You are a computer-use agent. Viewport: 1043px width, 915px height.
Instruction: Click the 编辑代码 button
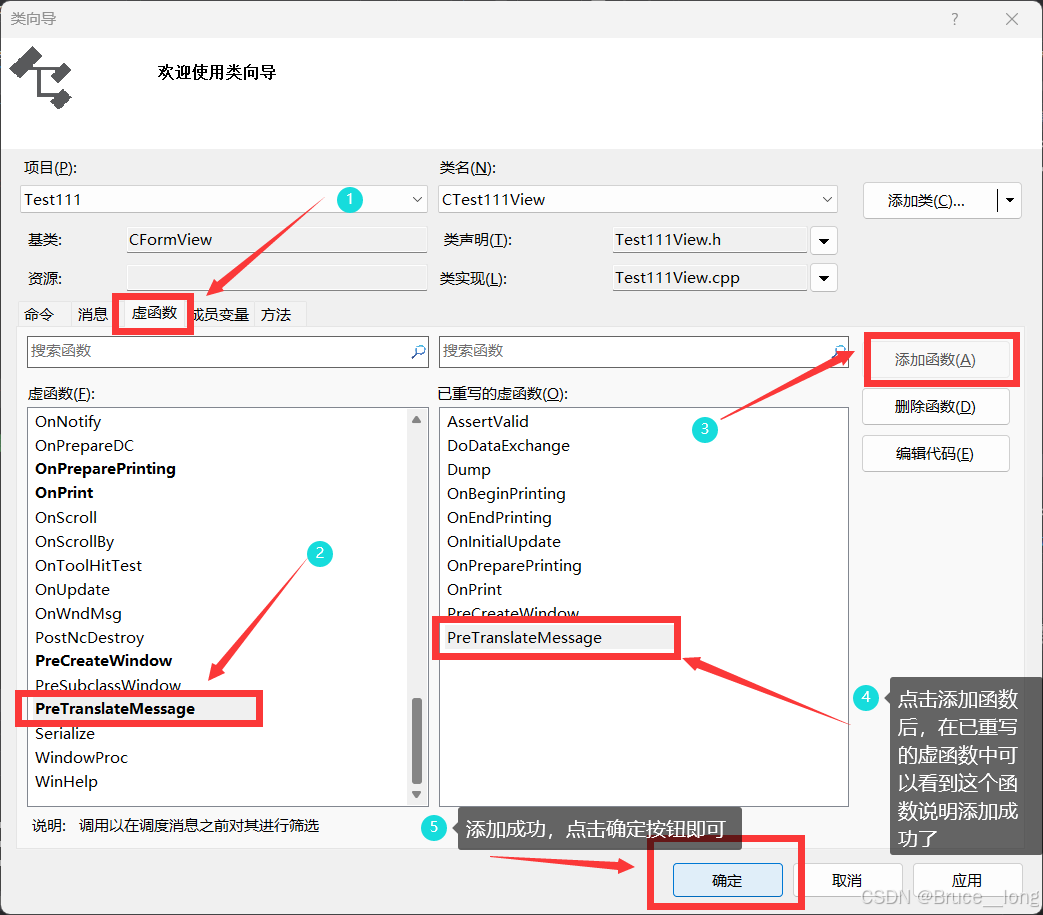click(x=935, y=453)
